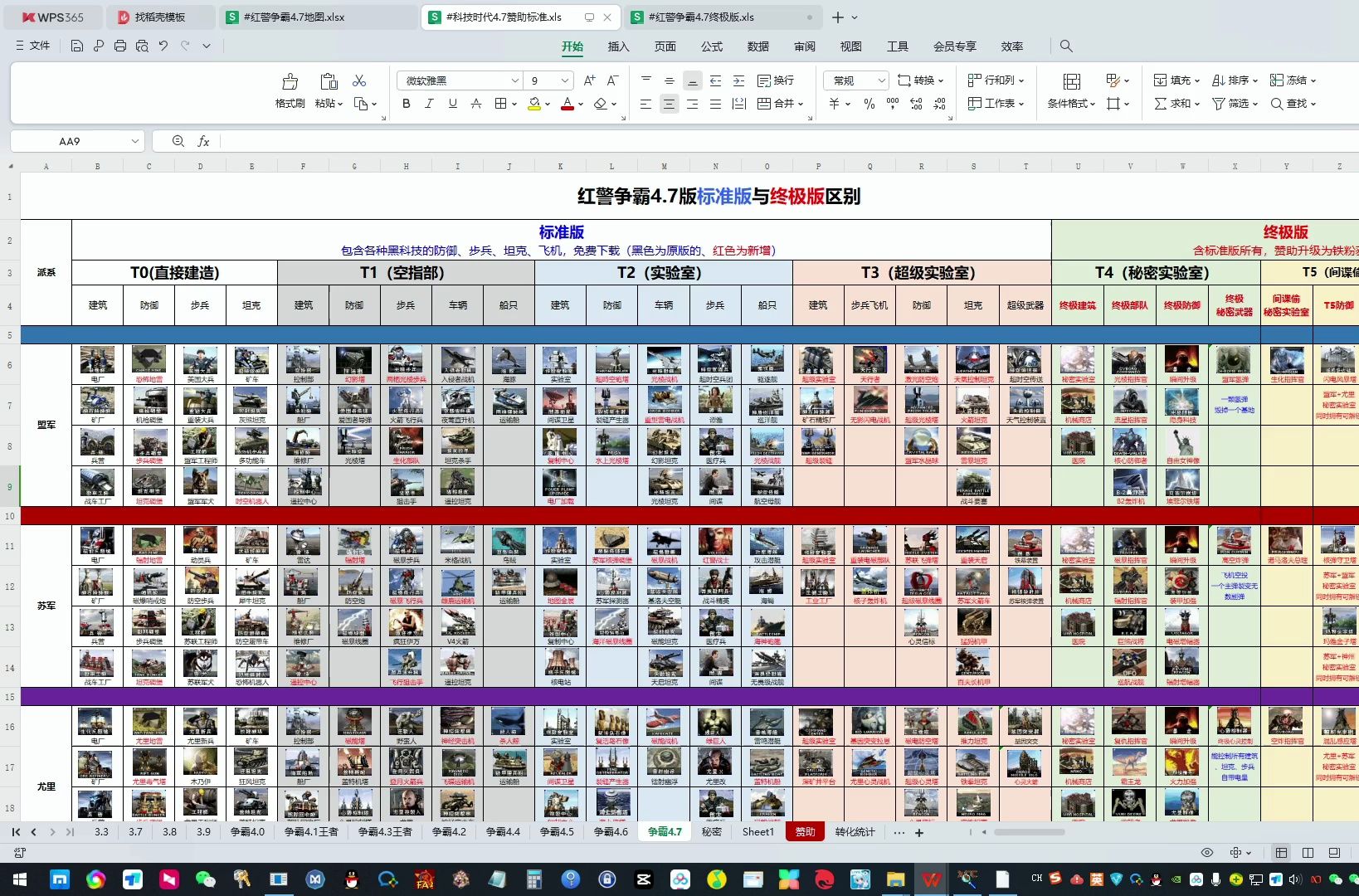Switch to the 数据 ribbon tab
The image size is (1359, 896).
tap(757, 46)
